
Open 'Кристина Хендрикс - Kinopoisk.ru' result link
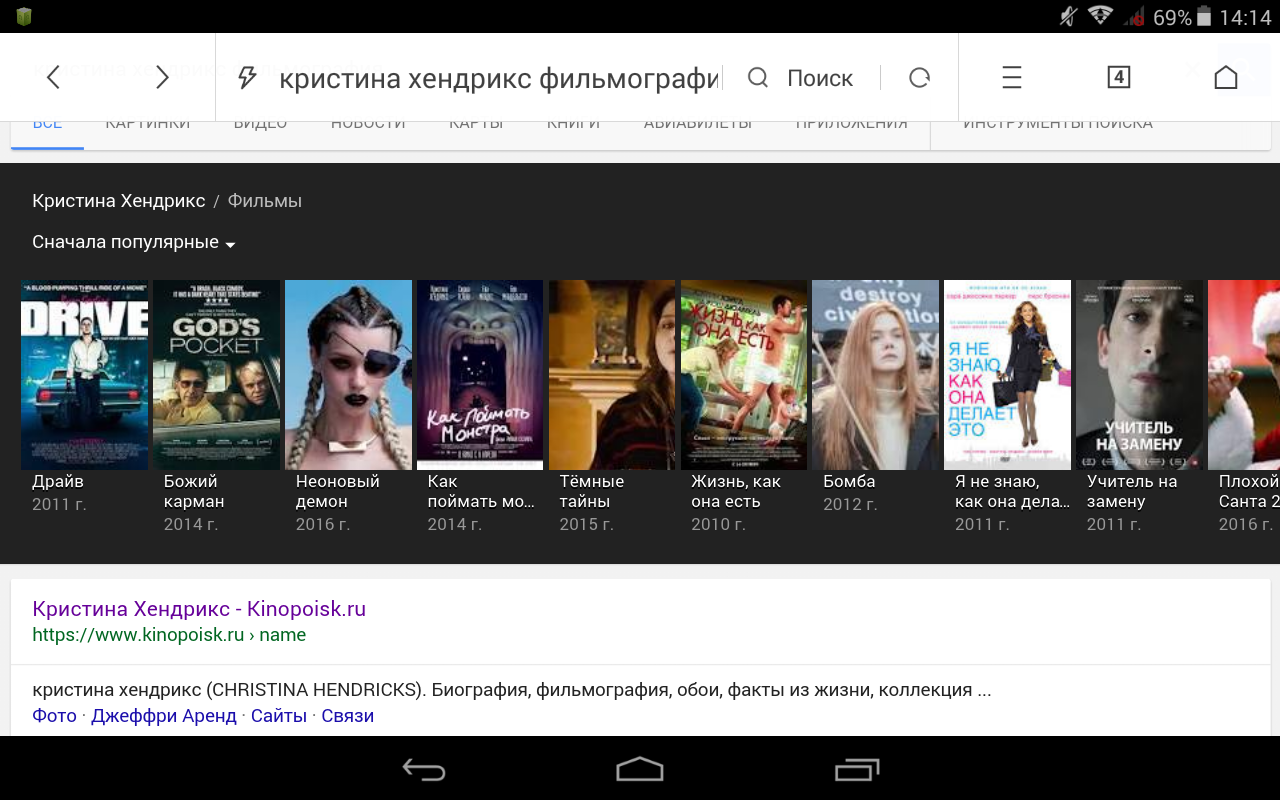click(x=199, y=609)
